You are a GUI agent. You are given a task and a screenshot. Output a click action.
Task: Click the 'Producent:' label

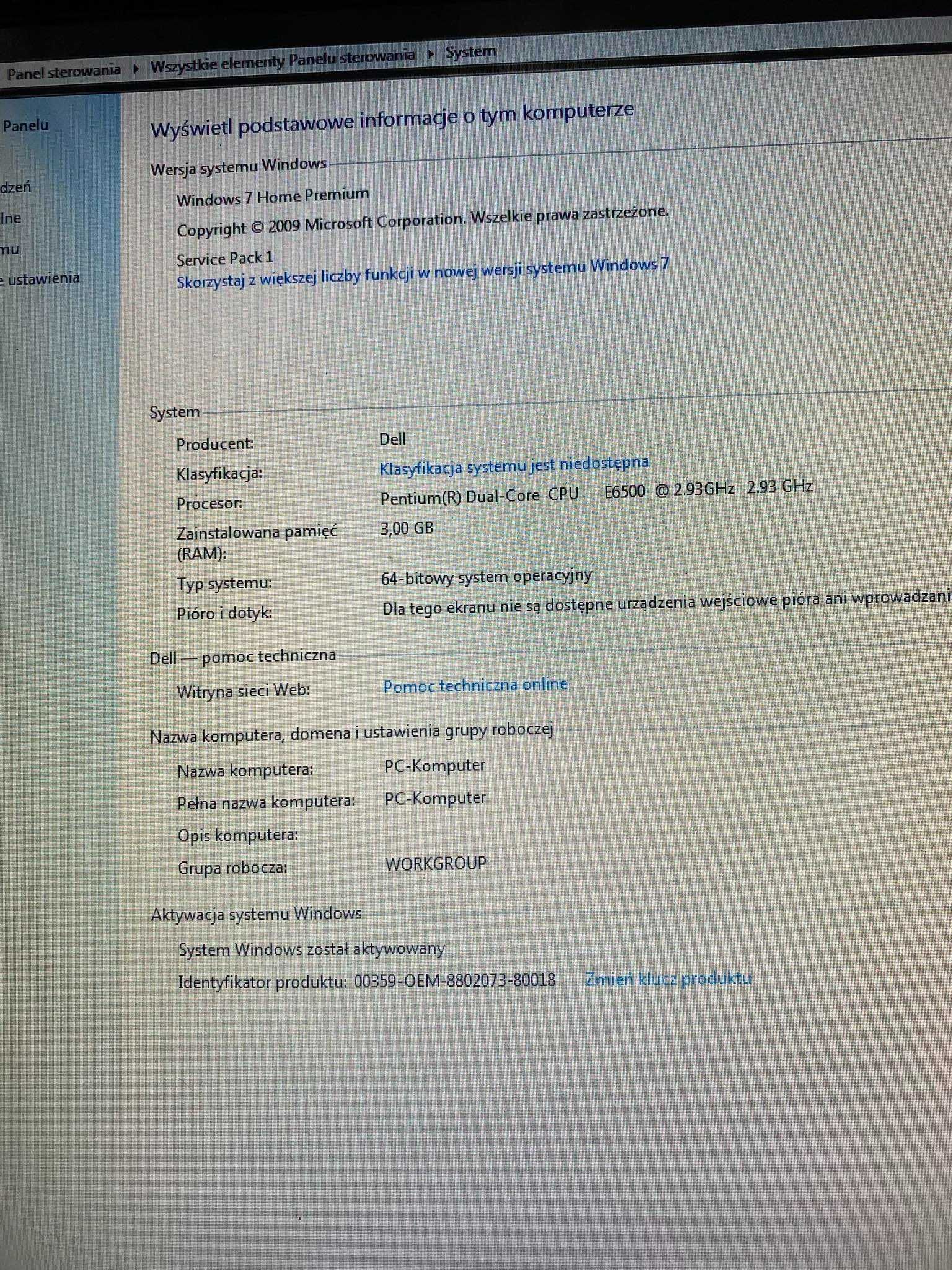click(215, 444)
